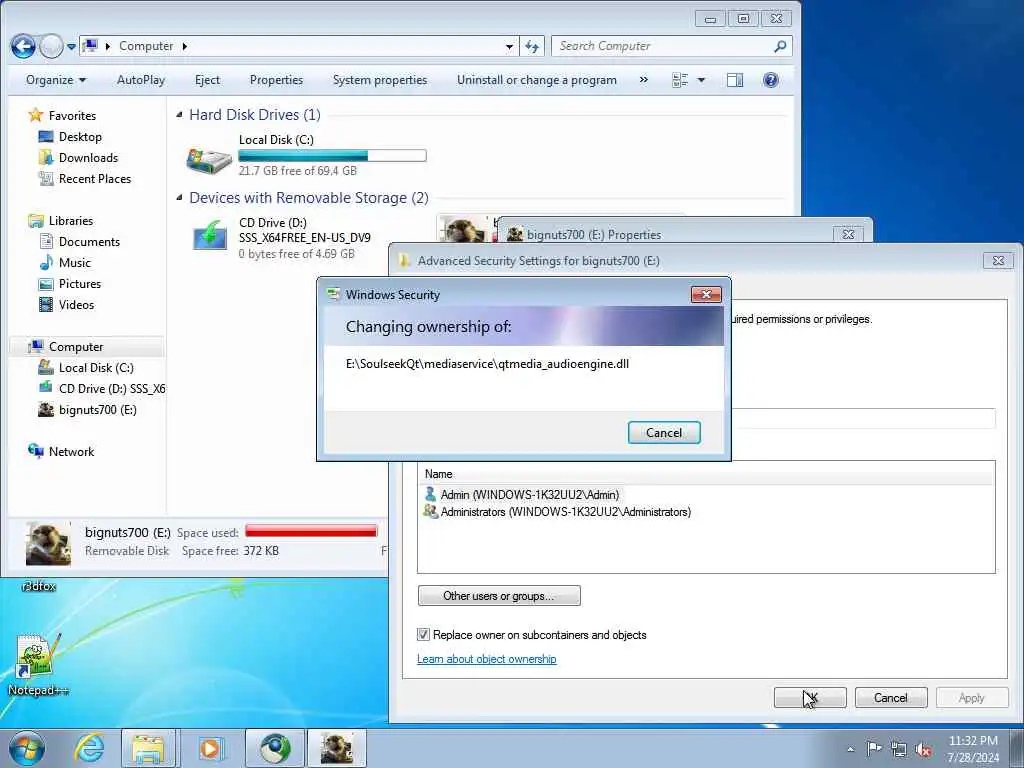
Task: Open the Documents library
Action: pos(89,242)
